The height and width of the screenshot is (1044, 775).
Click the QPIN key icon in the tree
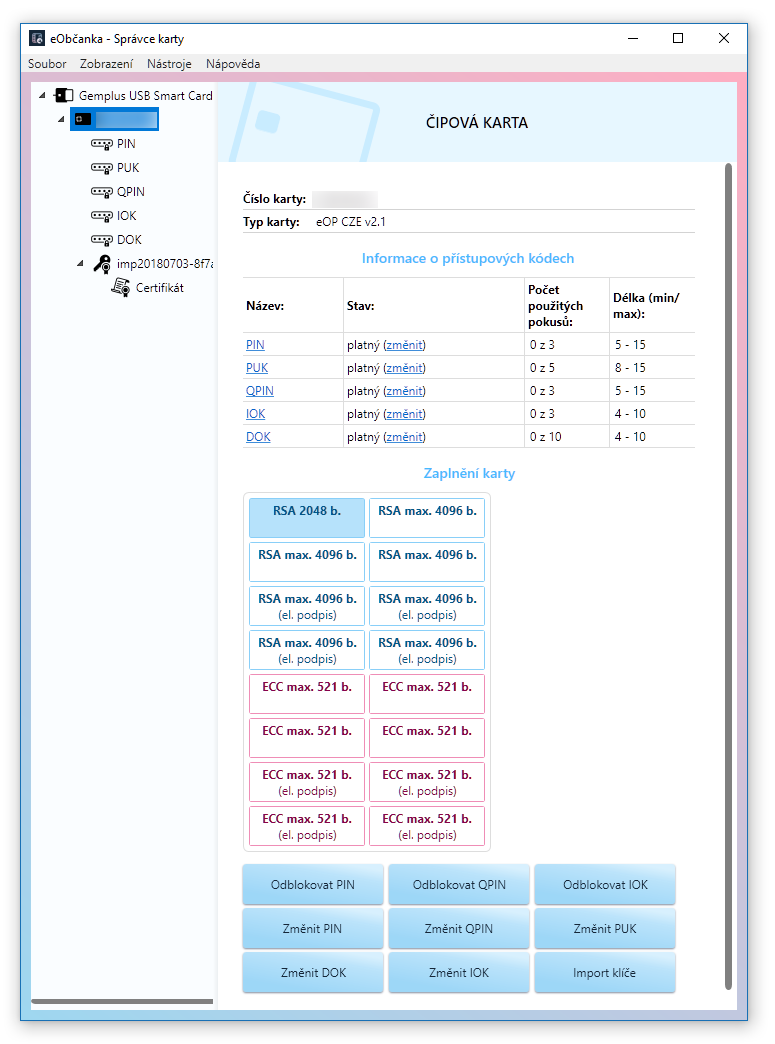coord(102,192)
